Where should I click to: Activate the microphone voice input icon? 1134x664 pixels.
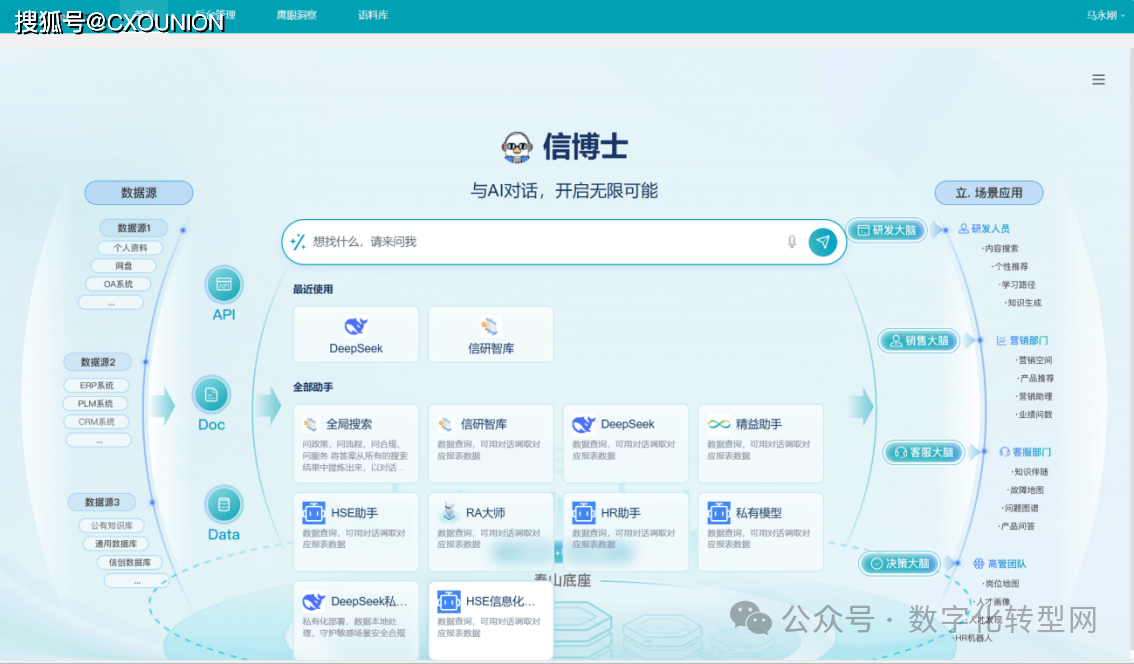[792, 242]
